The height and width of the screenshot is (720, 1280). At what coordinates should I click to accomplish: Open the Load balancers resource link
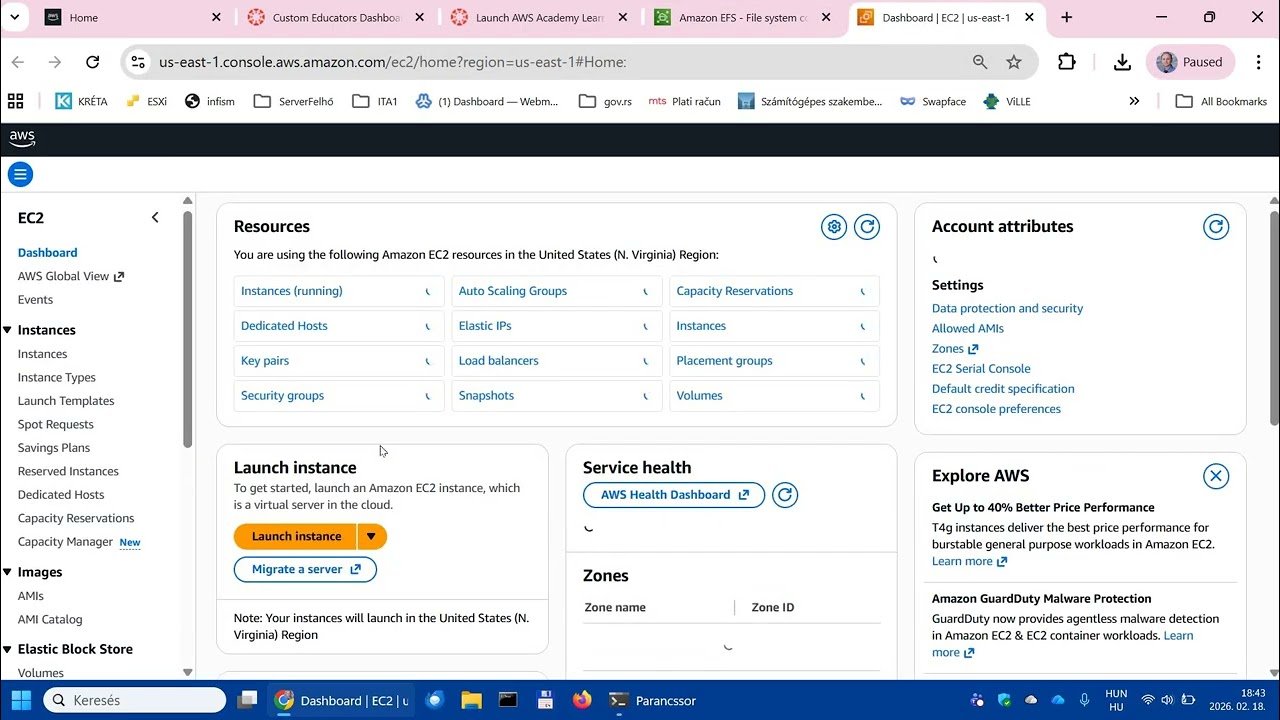click(x=498, y=361)
